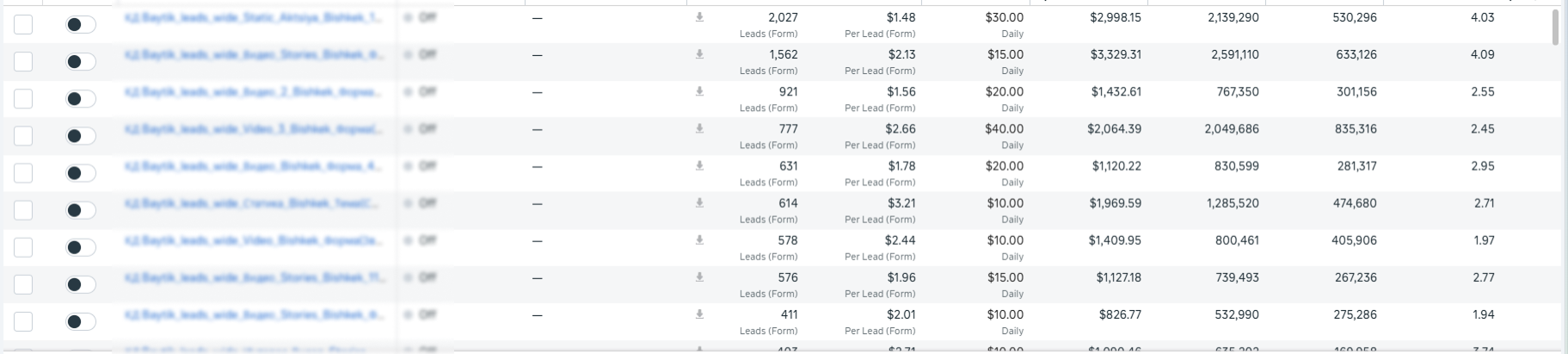Open the ad set name with 2,027 leads
The width and height of the screenshot is (1568, 354).
[x=253, y=17]
